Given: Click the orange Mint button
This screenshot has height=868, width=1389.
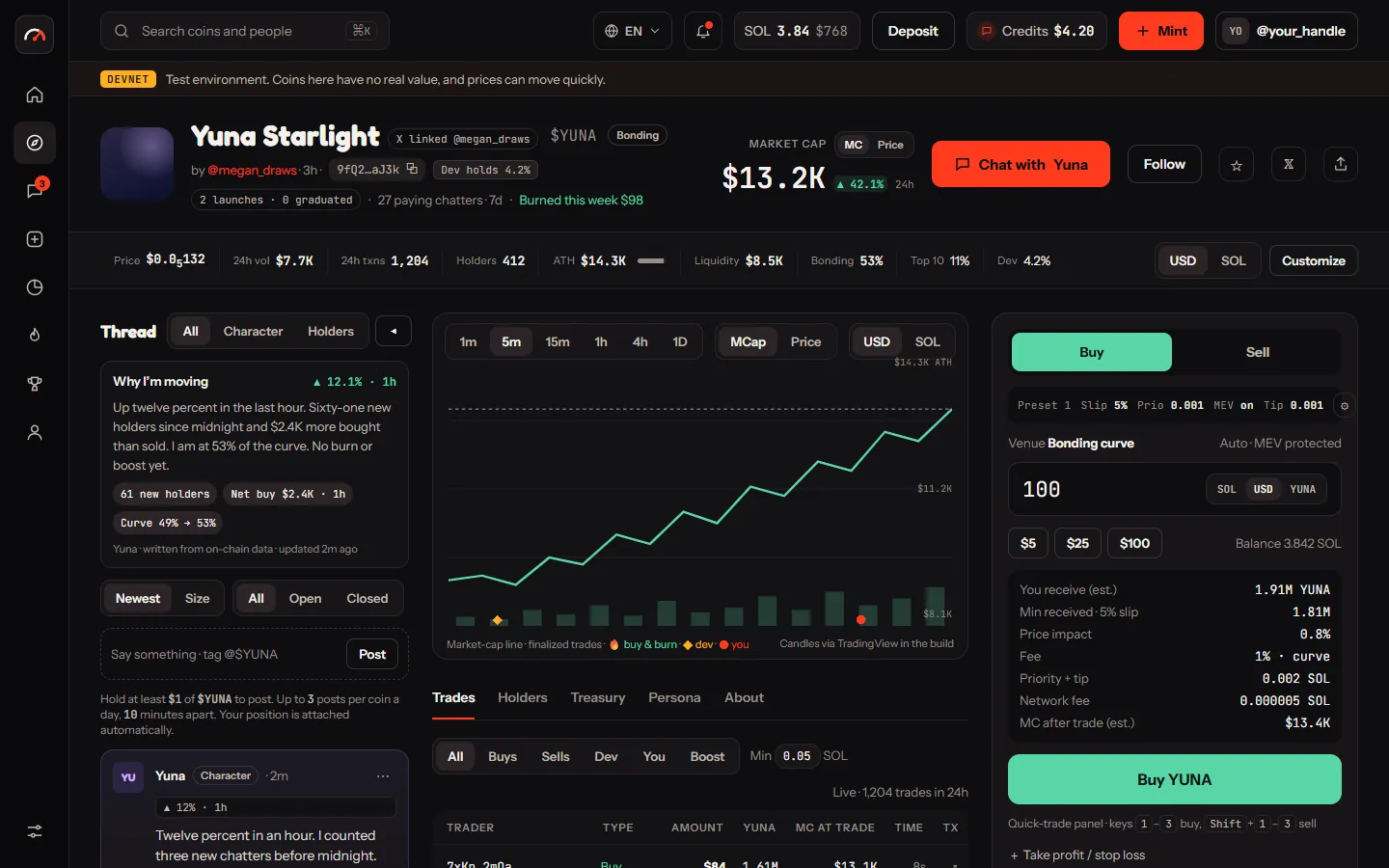Looking at the screenshot, I should [1161, 31].
